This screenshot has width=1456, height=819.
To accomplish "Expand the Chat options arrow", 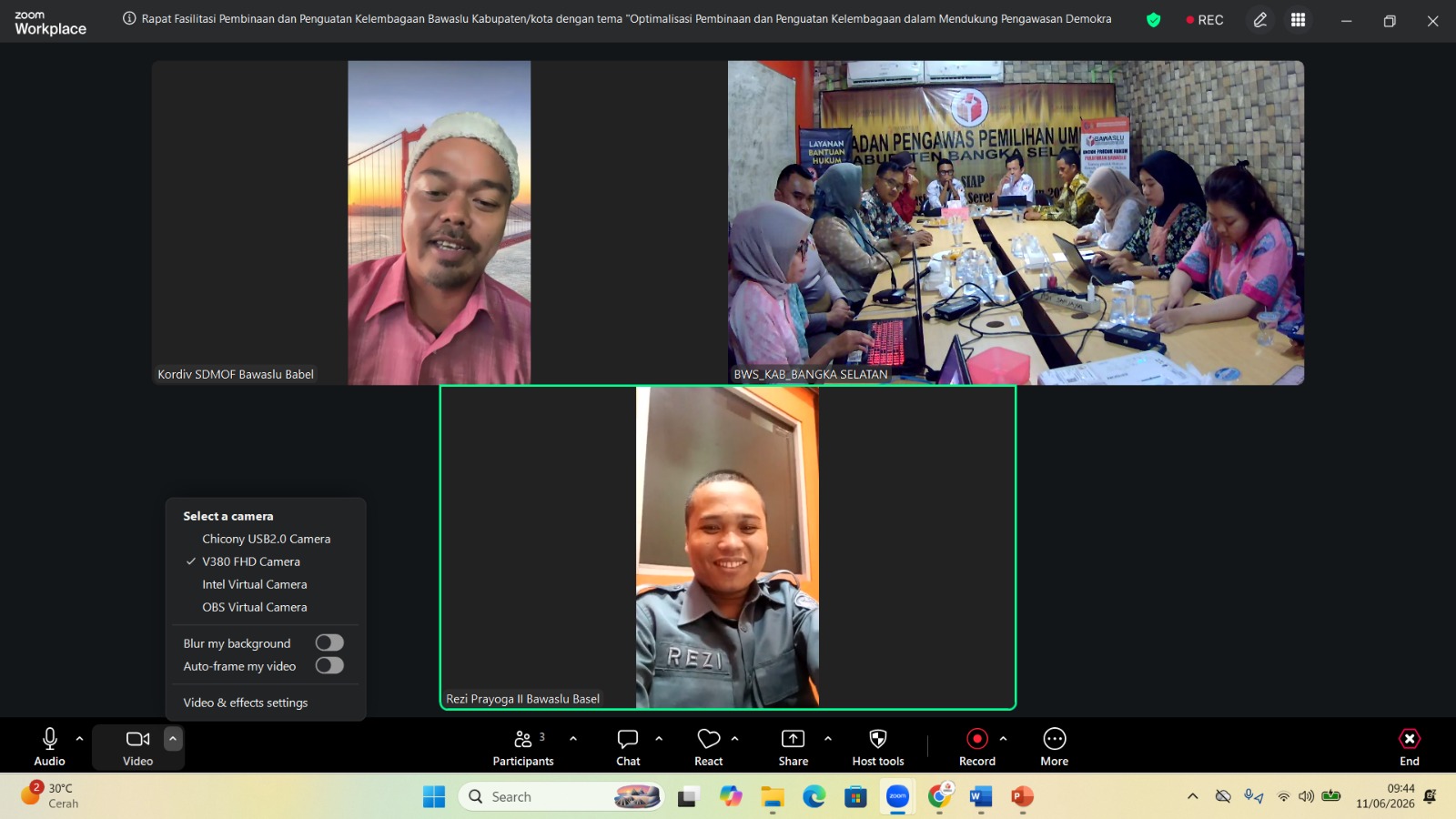I will pos(659,739).
